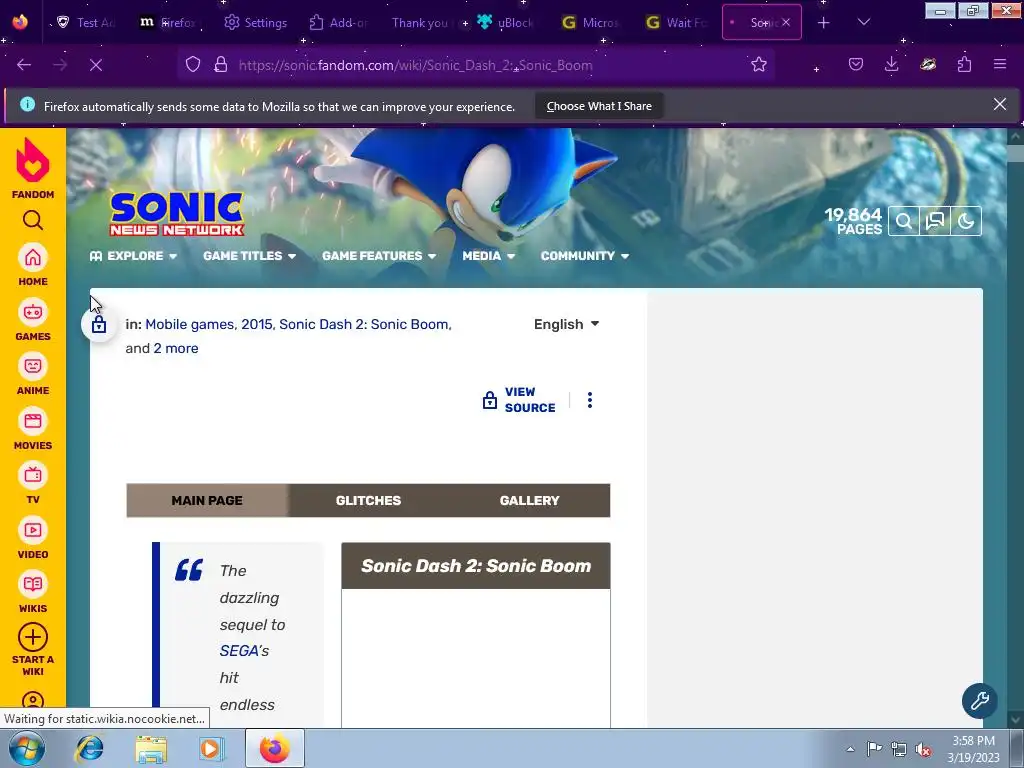Launch Internet Explorer from taskbar

tap(89, 748)
